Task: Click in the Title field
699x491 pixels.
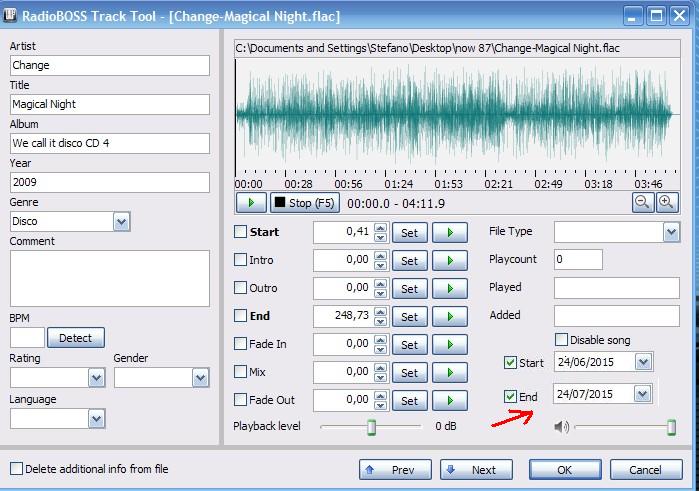Action: 110,104
